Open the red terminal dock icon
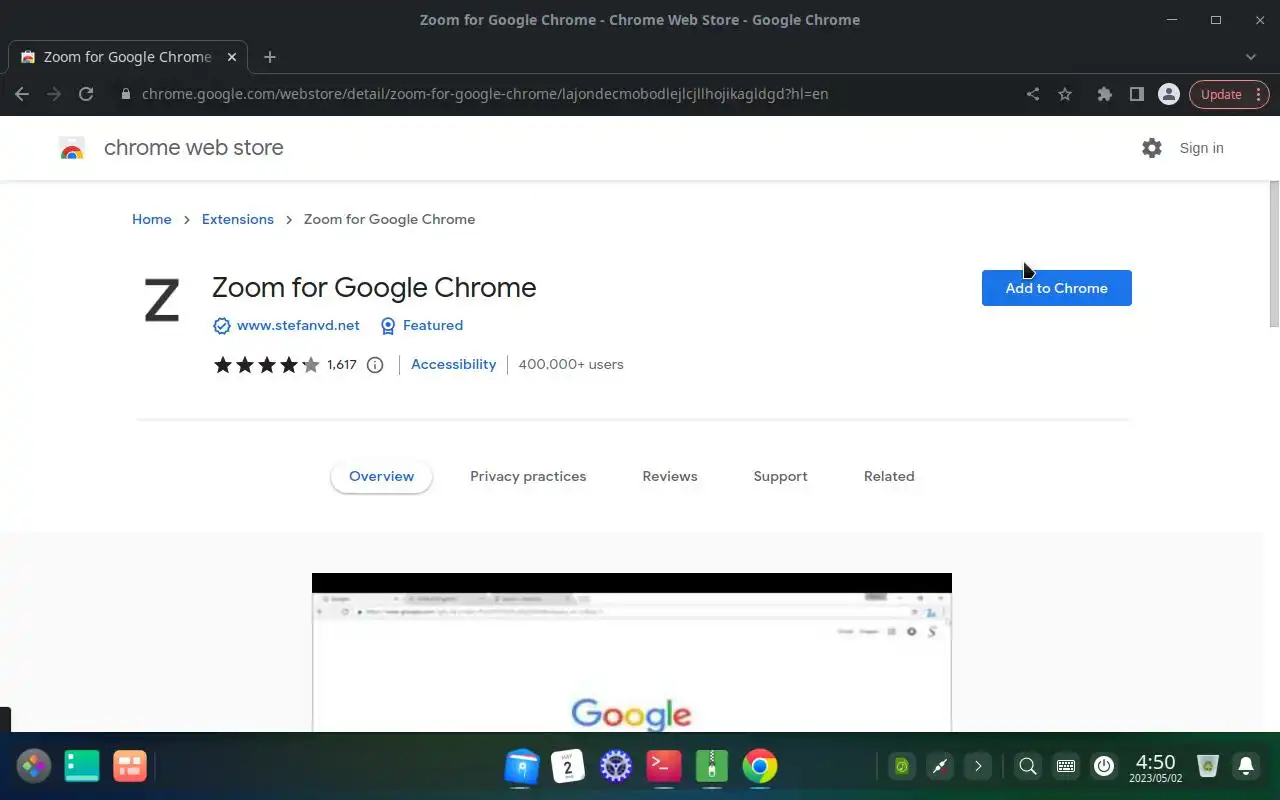 pyautogui.click(x=664, y=767)
